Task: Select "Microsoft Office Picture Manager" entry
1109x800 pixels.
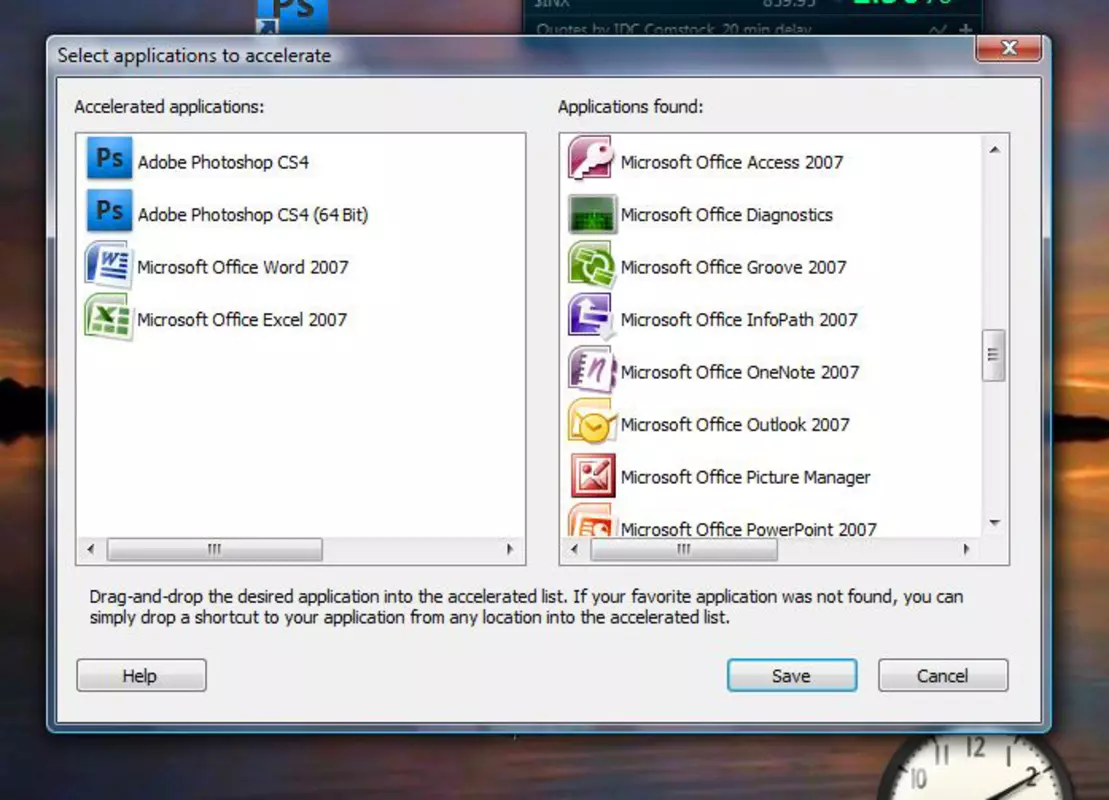Action: 745,477
